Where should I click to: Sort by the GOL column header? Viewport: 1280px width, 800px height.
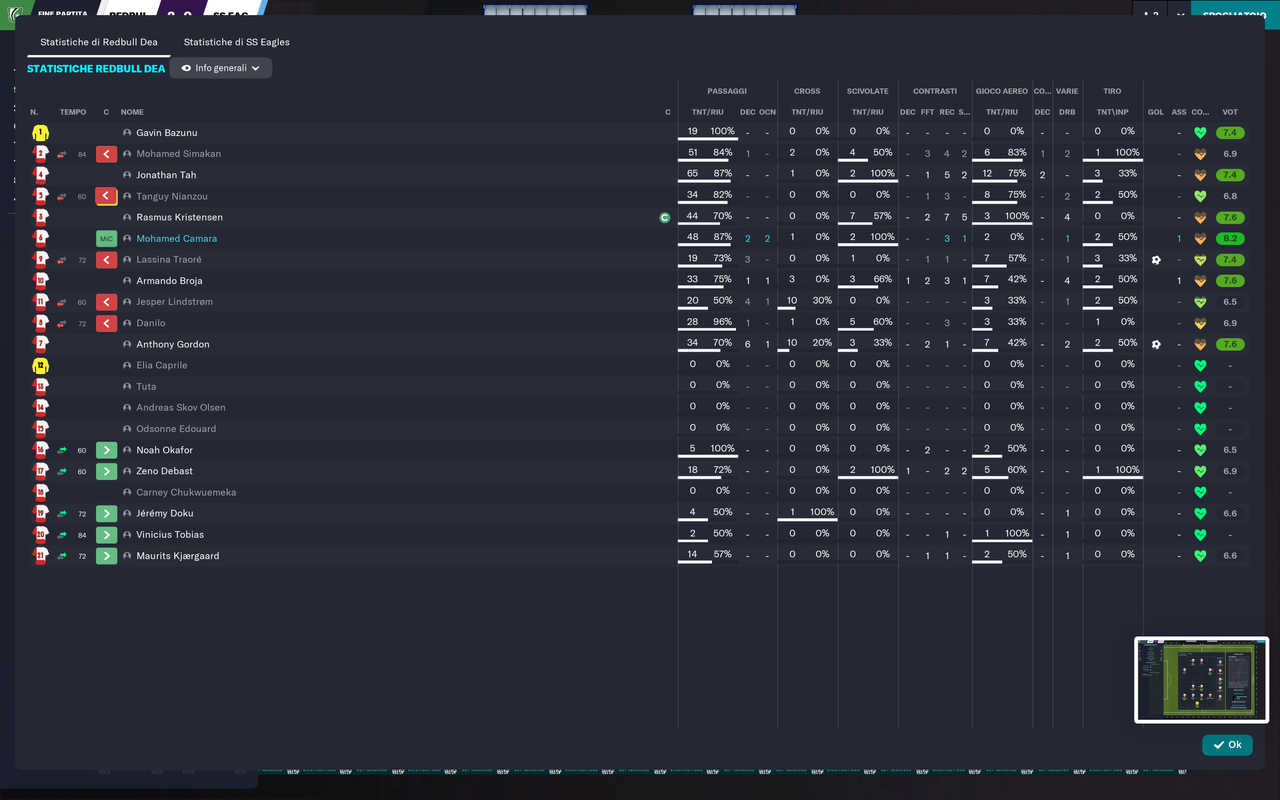pyautogui.click(x=1156, y=112)
